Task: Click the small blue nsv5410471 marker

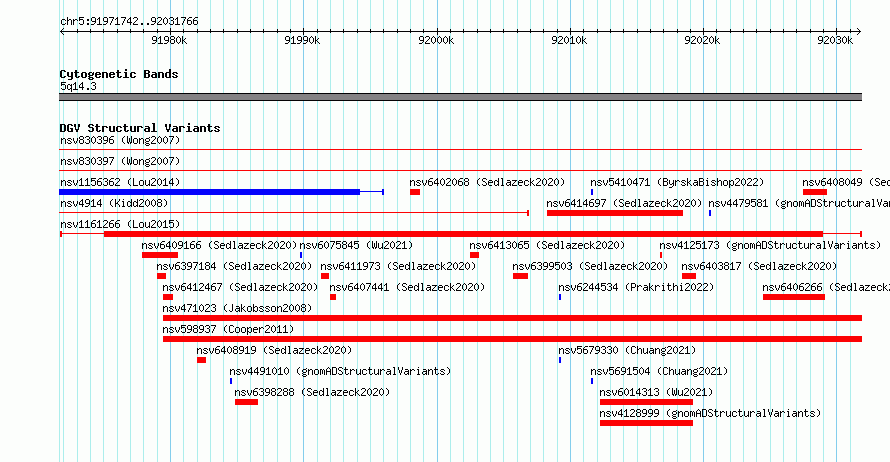Action: click(592, 192)
